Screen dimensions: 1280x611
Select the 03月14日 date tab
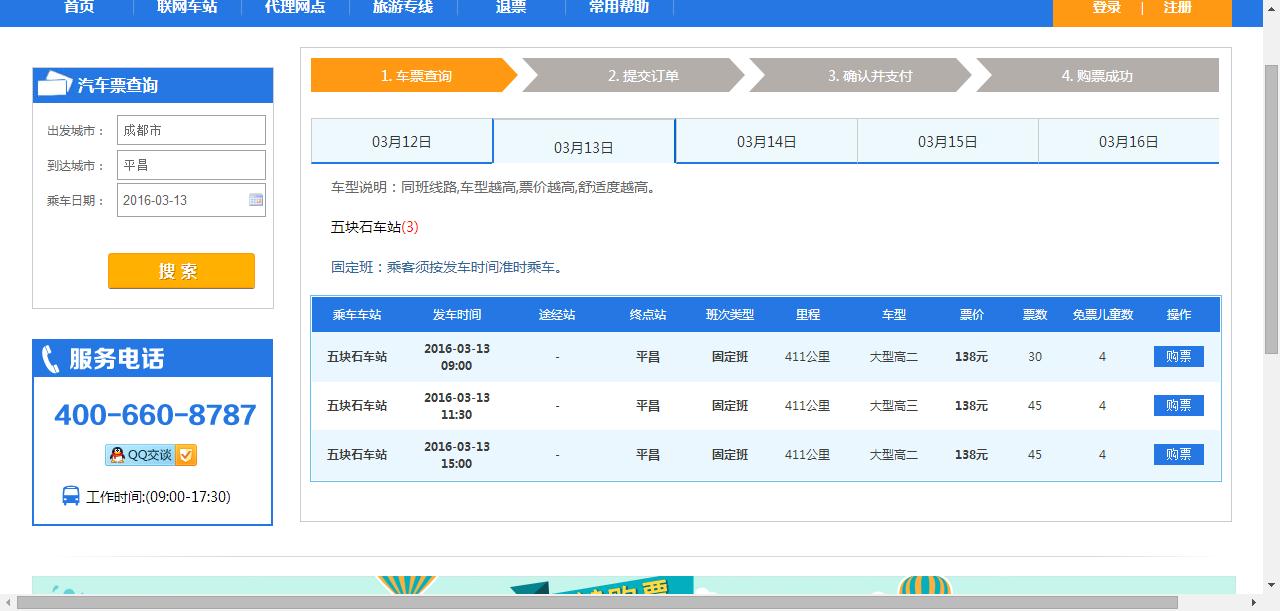pyautogui.click(x=766, y=142)
